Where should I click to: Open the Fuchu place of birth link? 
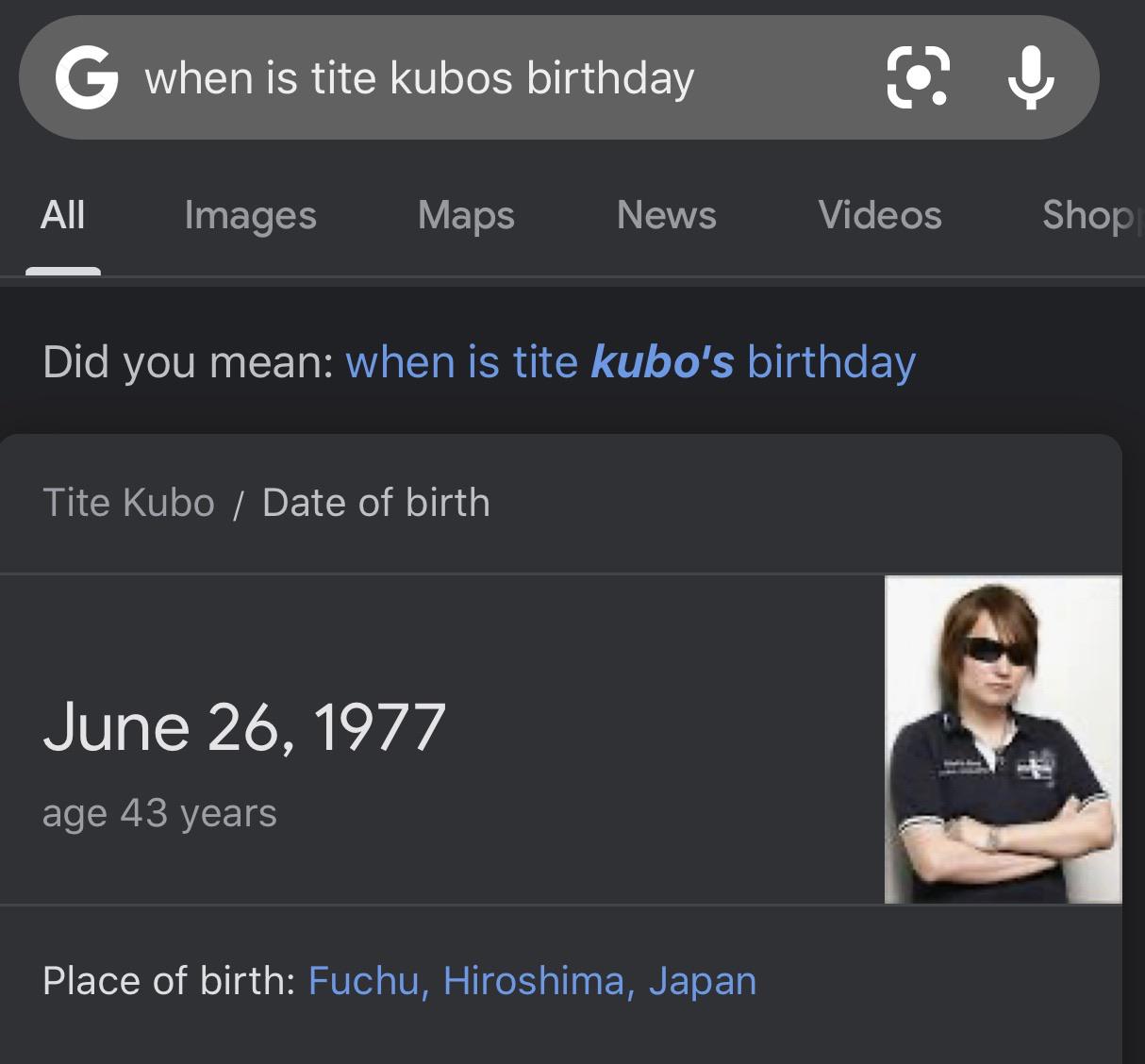click(363, 981)
